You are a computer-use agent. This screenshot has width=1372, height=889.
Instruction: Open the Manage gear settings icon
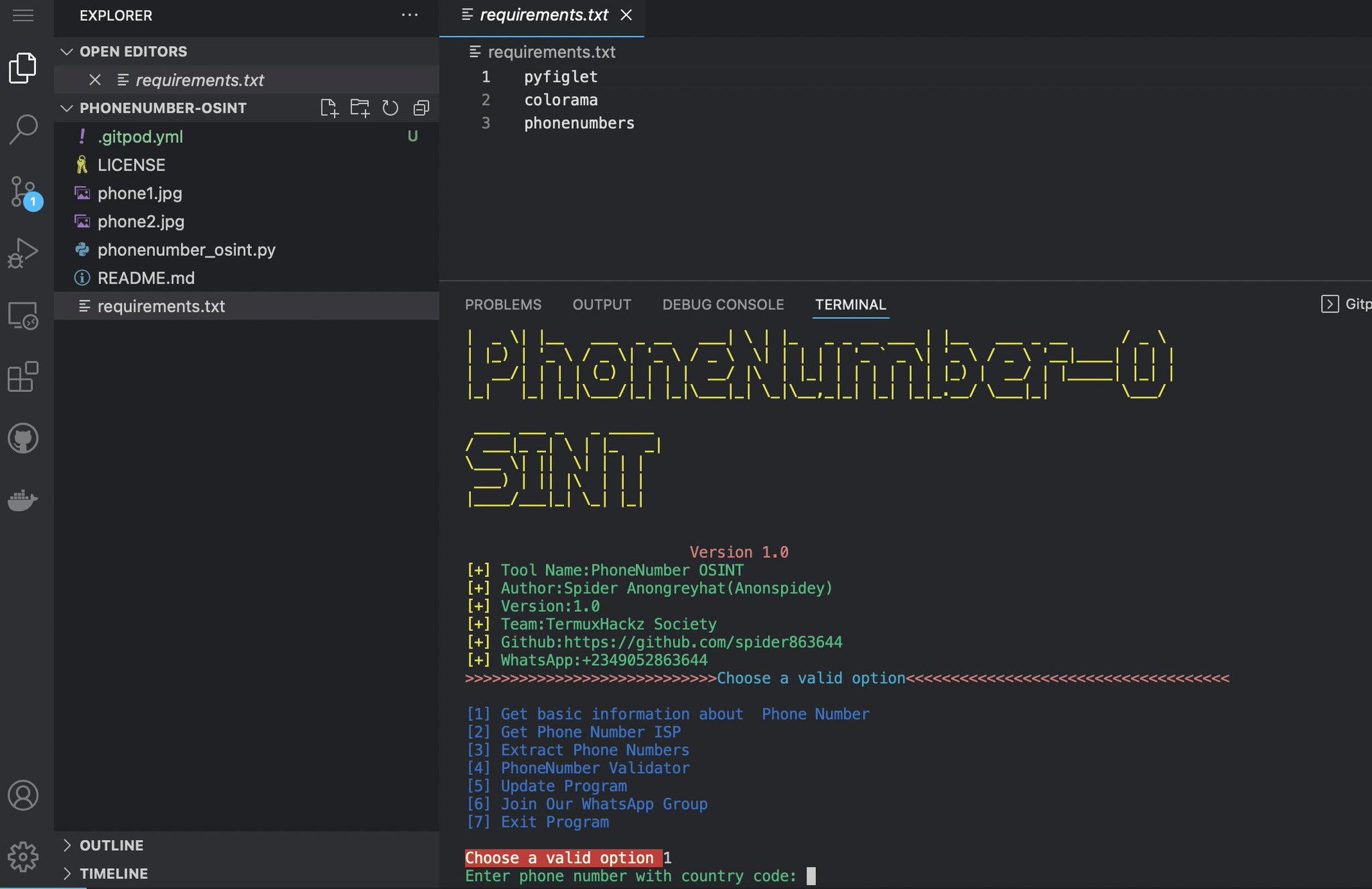[23, 857]
